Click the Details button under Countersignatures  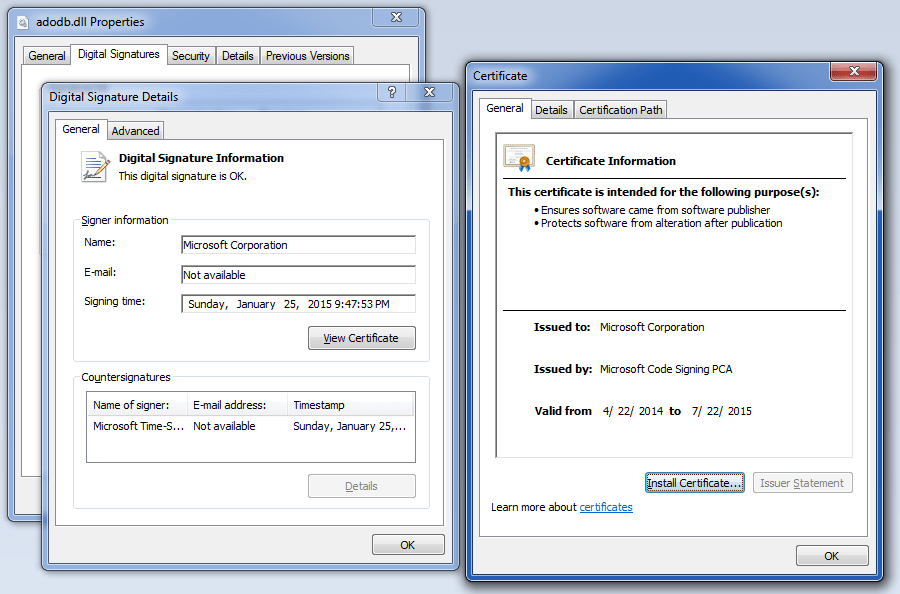pyautogui.click(x=361, y=486)
